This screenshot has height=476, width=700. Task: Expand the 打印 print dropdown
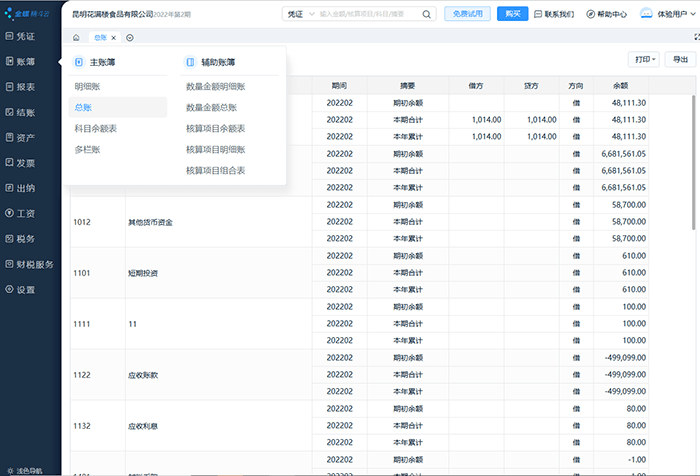point(644,59)
